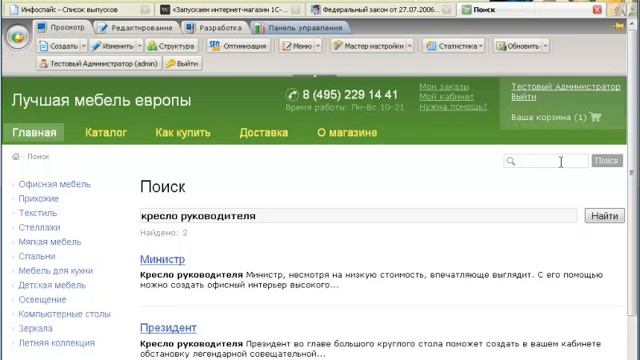Open the Структура toolbar button
Screen dimensions: 640x360
(x=171, y=46)
